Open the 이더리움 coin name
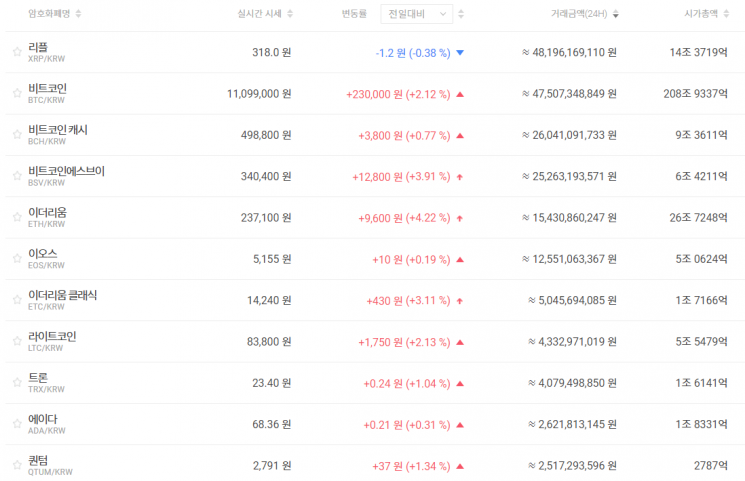Viewport: 745px width, 481px height. 48,212
